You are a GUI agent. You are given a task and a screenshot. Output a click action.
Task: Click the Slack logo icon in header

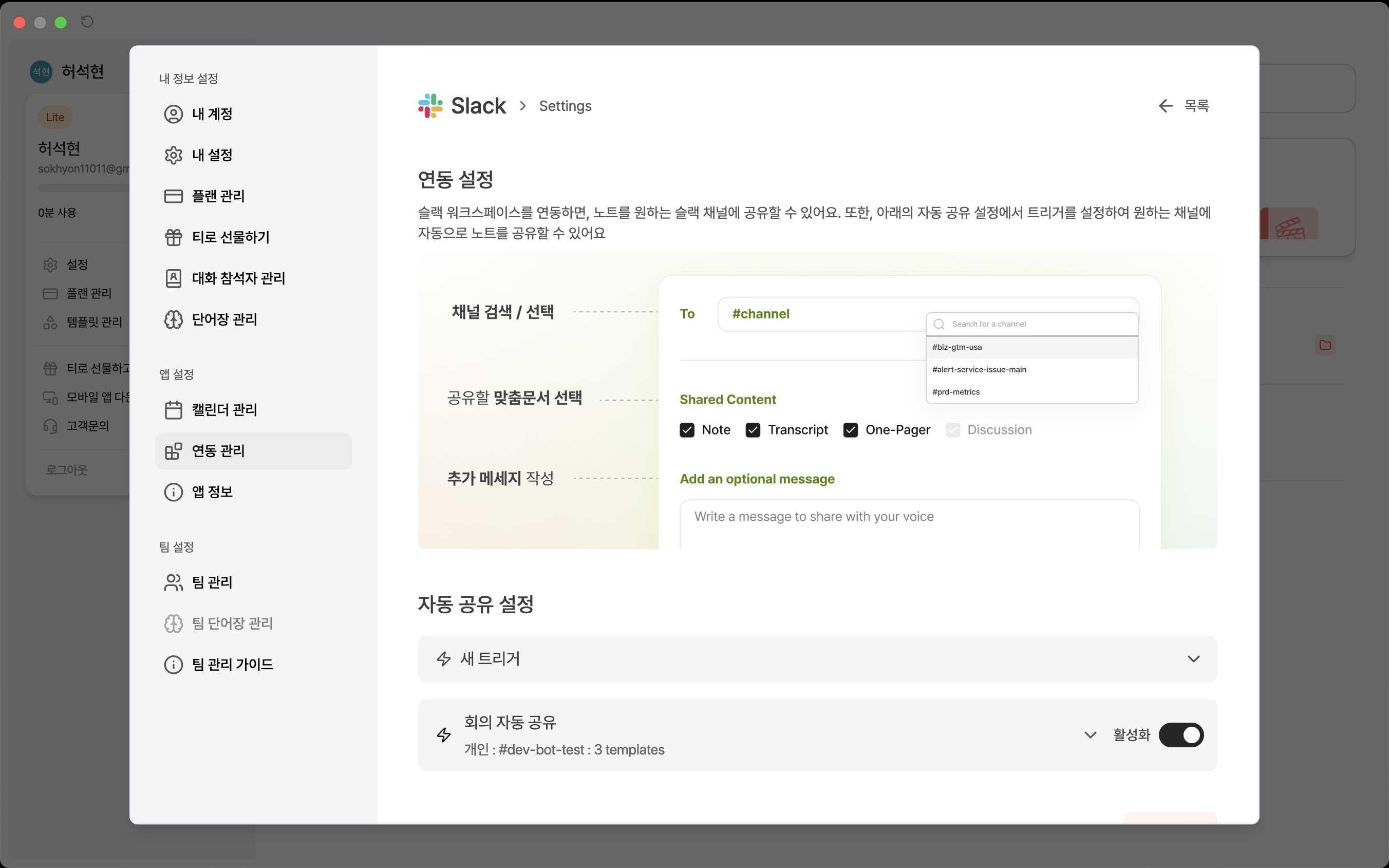(x=430, y=106)
